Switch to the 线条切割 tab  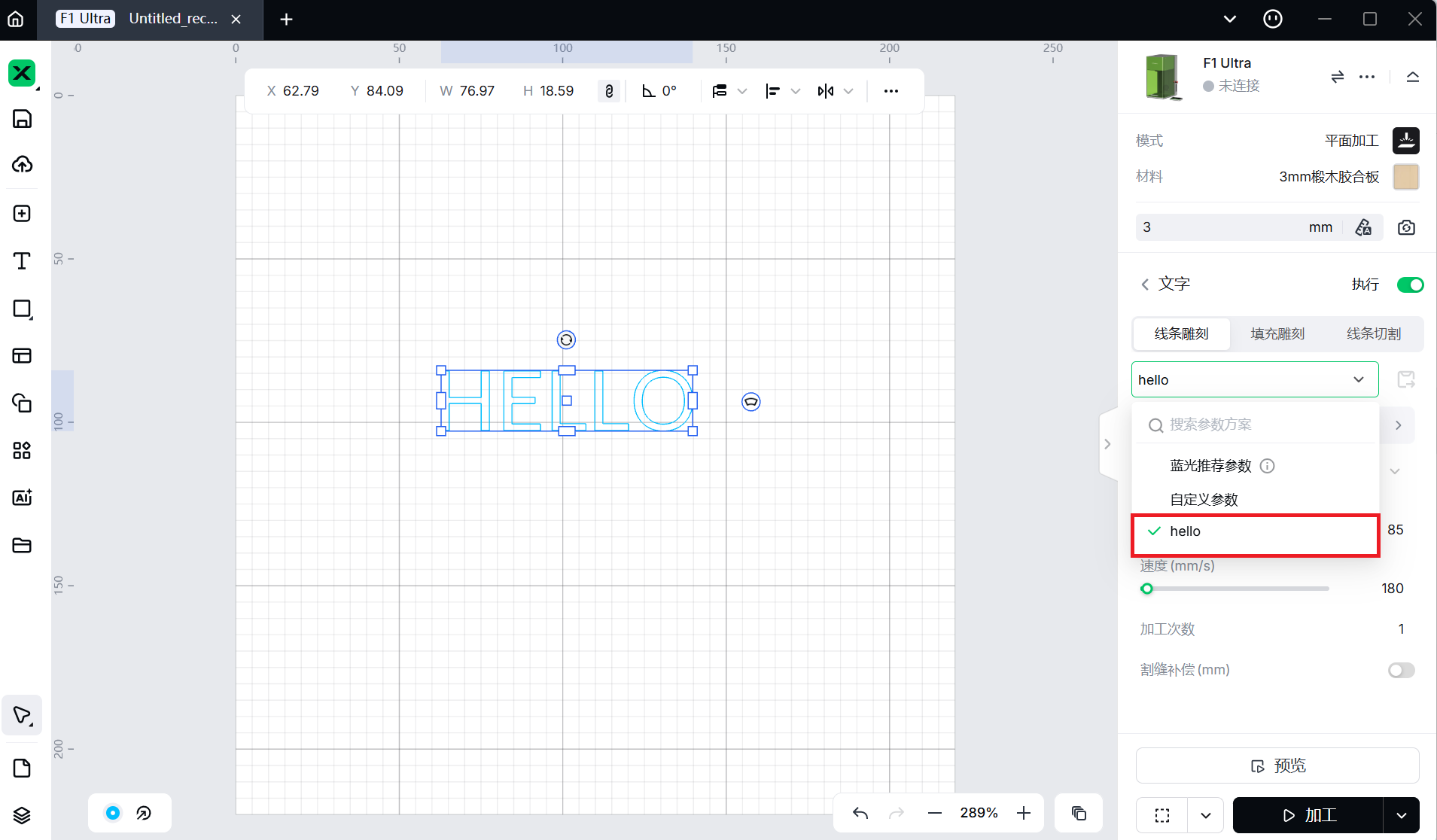point(1373,333)
